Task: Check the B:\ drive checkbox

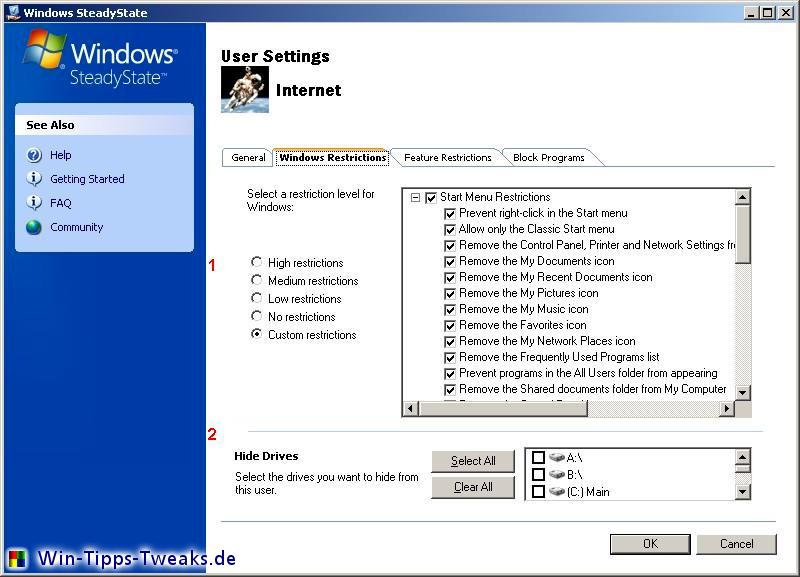Action: 538,474
